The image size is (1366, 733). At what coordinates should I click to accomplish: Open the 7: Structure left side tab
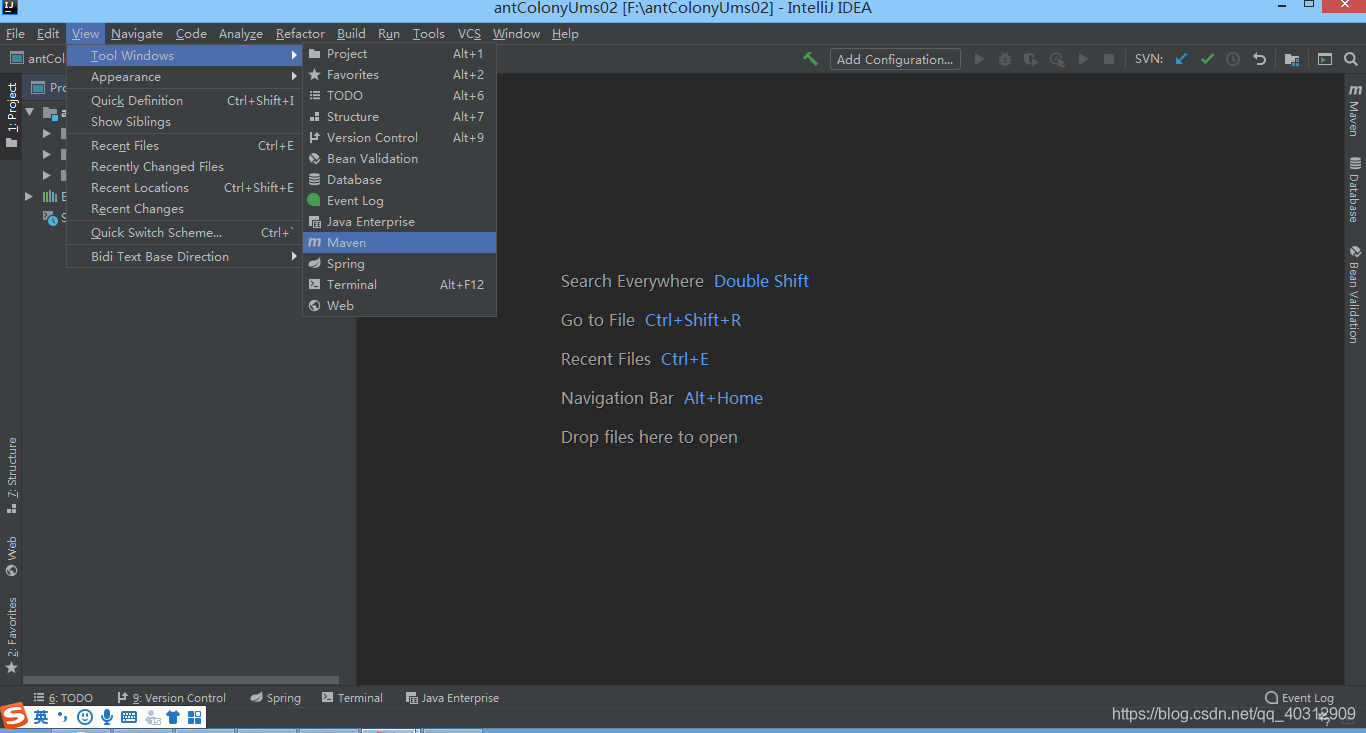11,476
